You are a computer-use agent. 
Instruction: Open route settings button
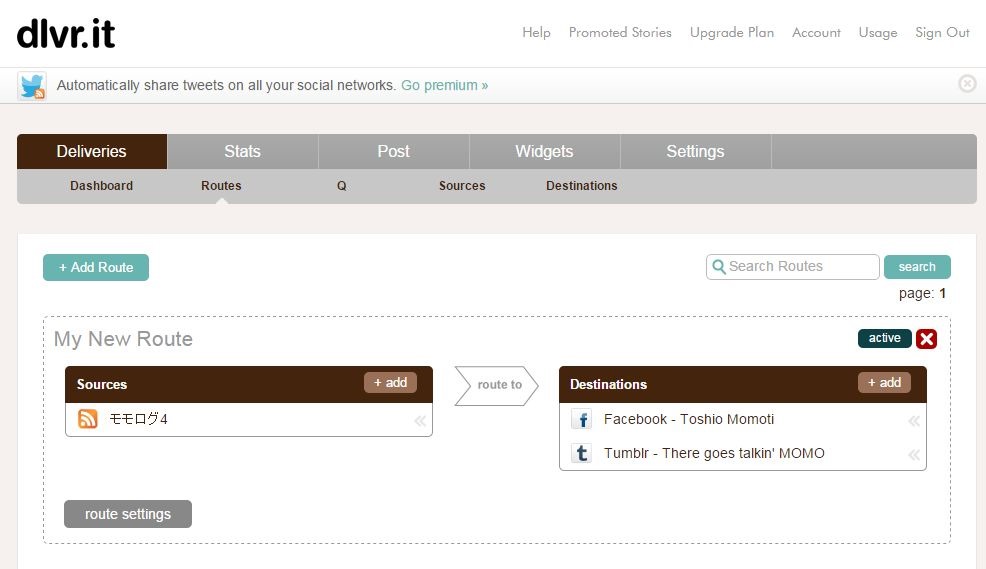128,514
